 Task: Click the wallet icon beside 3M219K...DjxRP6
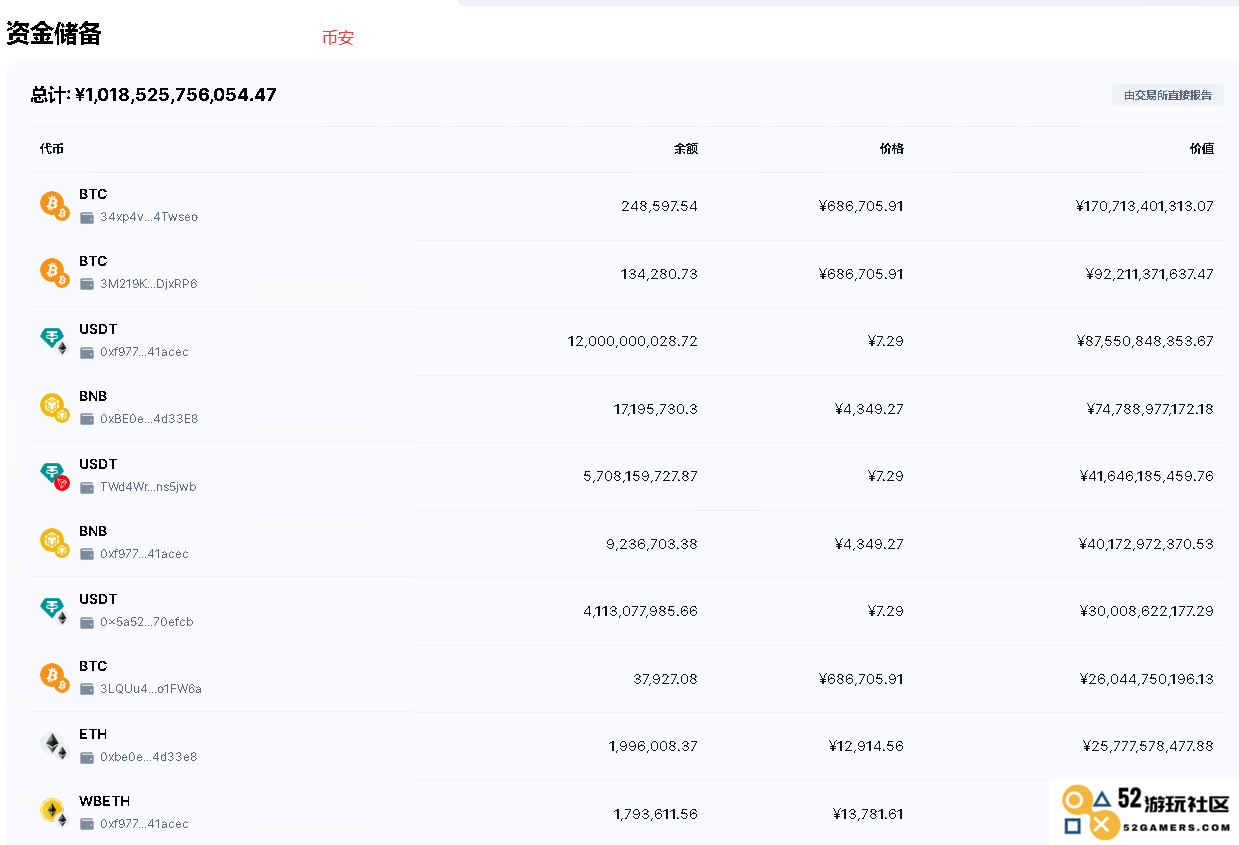87,284
